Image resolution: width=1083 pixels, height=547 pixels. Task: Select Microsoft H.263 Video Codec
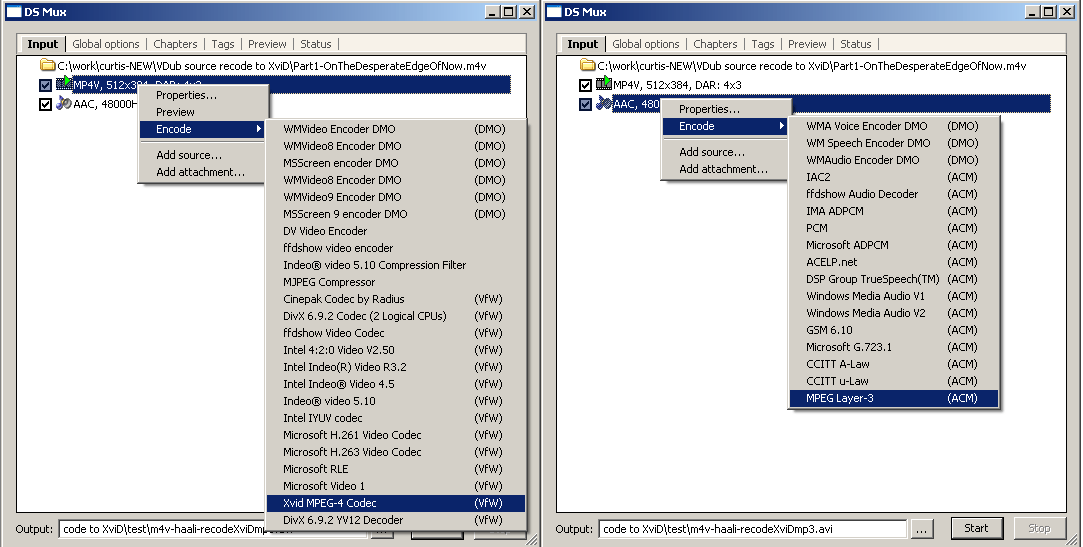pos(396,452)
